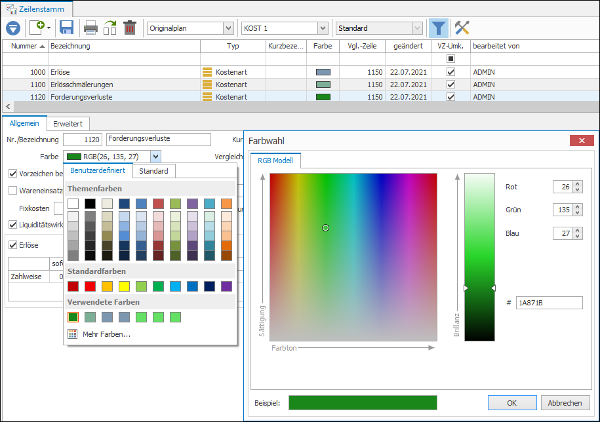Click Kostenart type icon in row 1000 Erlöse
Image resolution: width=600 pixels, height=422 pixels.
(x=207, y=72)
